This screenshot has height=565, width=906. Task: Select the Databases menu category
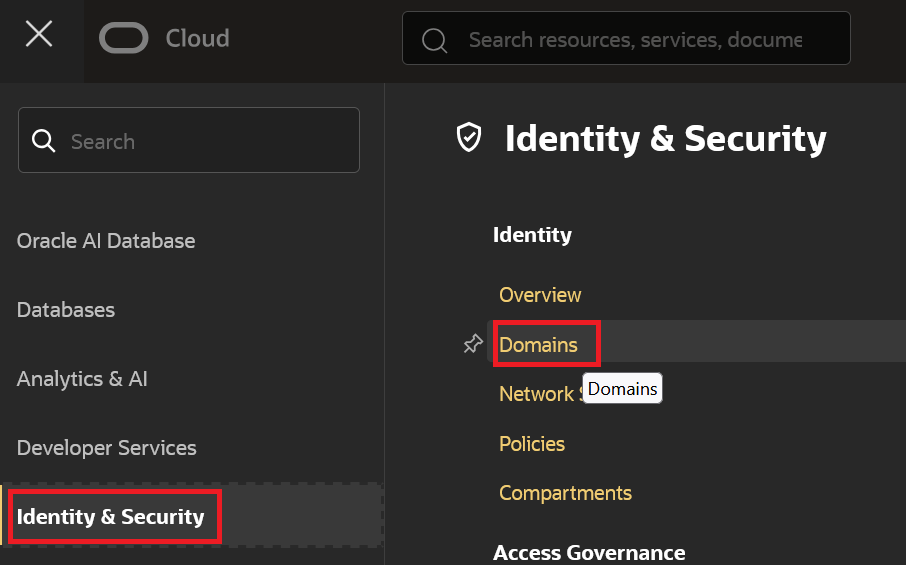[66, 310]
